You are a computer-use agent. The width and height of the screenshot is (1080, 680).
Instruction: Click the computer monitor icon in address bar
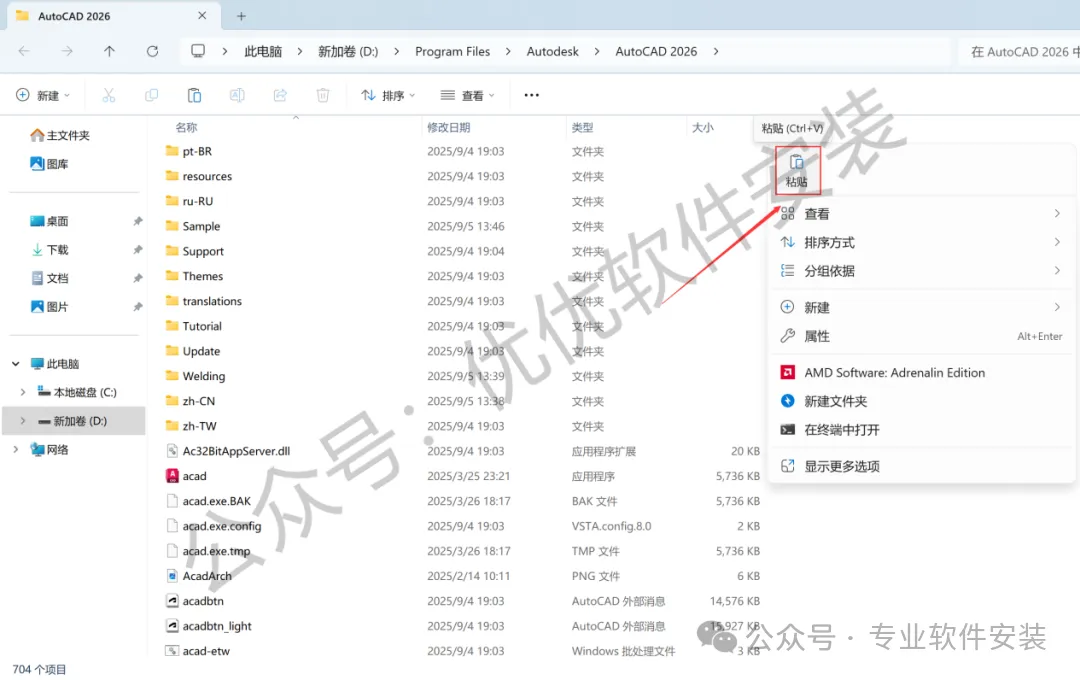(x=198, y=51)
